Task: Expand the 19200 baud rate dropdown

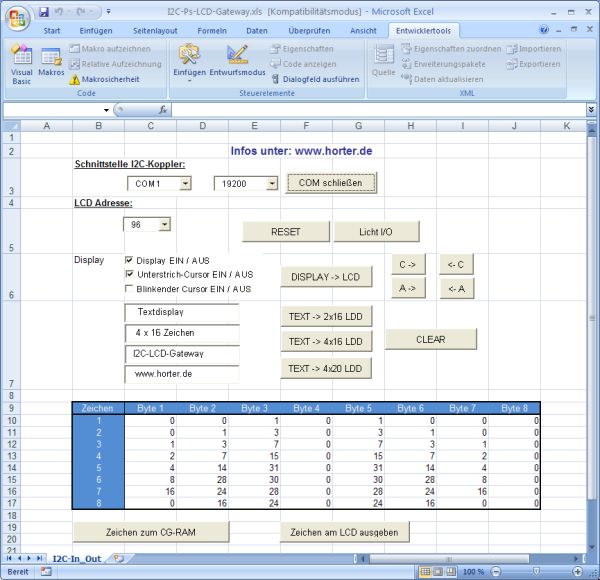Action: coord(271,184)
